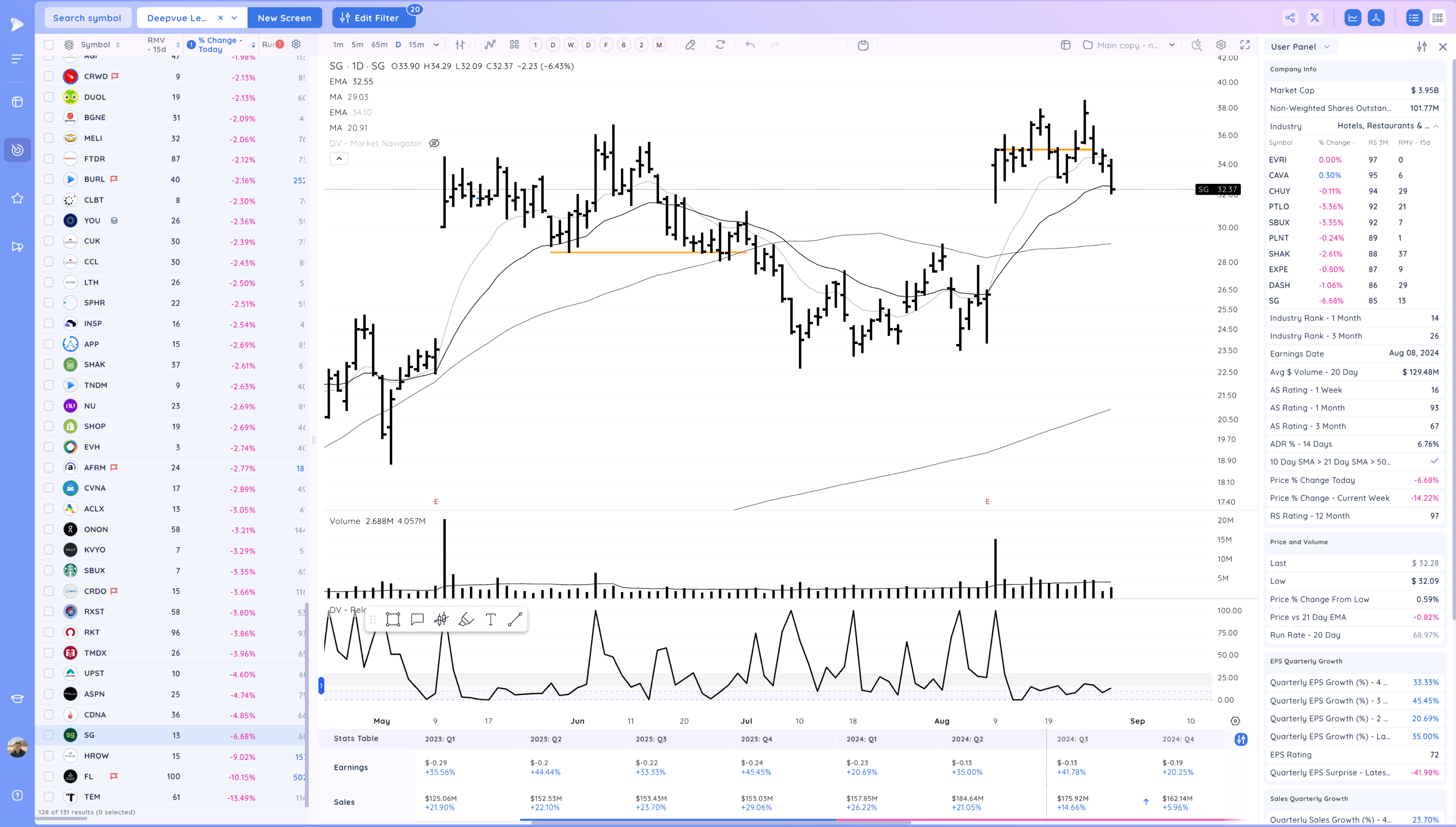Toggle DV Market Navigator visibility eye
Image resolution: width=1456 pixels, height=827 pixels.
point(434,143)
